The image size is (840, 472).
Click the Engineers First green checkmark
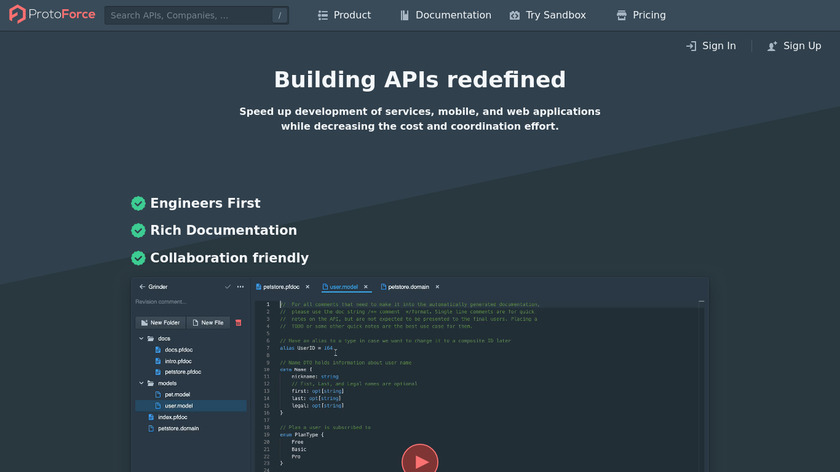[x=138, y=204]
